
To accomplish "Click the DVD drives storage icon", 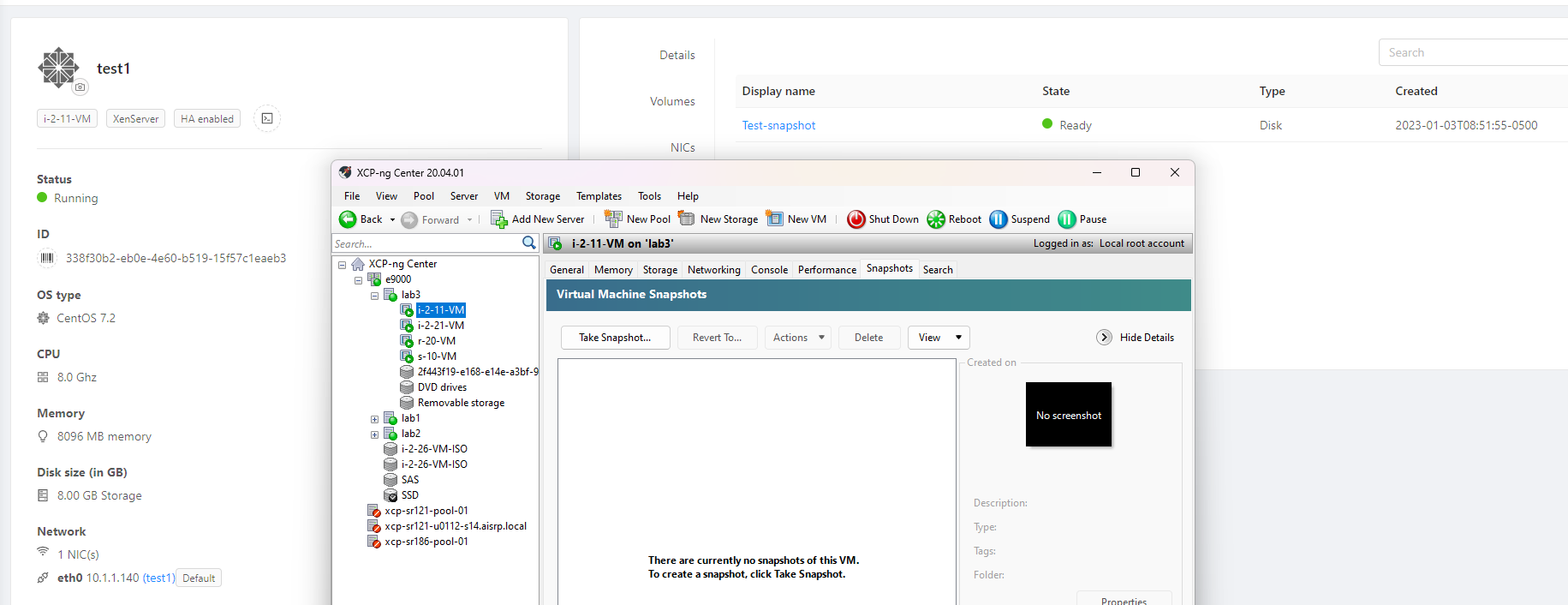I will coord(407,387).
